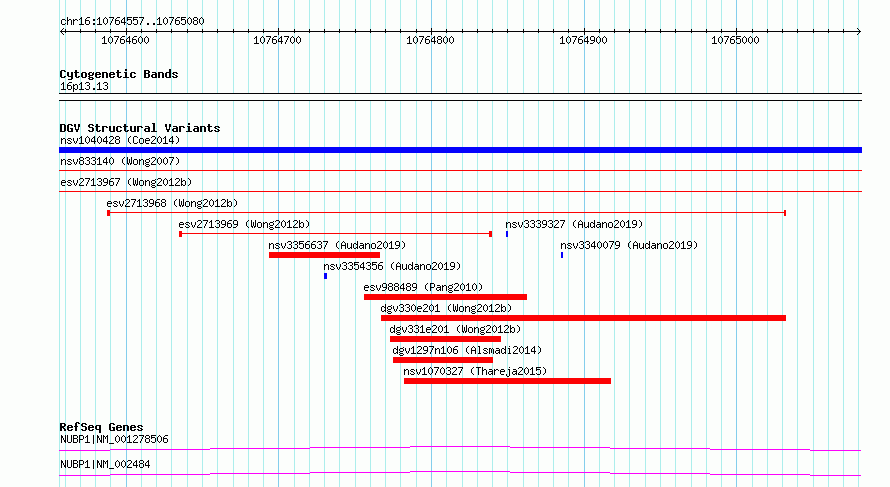Select the nsv1040428 (Coe2014) label

pos(120,140)
